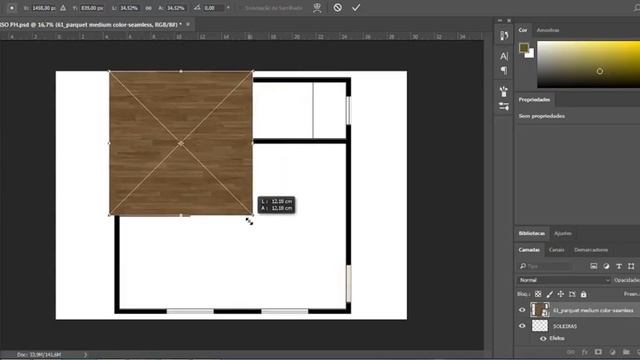Add layer mask icon
Image resolution: width=640 pixels, height=360 pixels.
(x=598, y=352)
